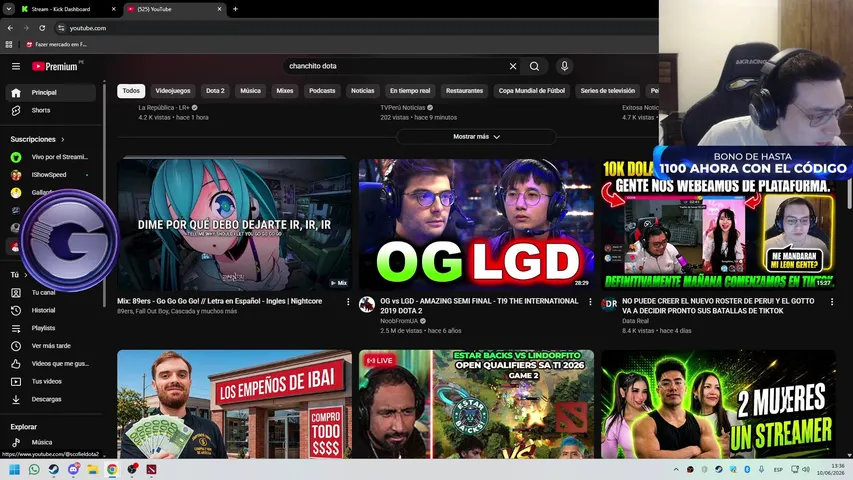This screenshot has height=480, width=853.
Task: Select the Podcasts filter chip
Action: click(322, 91)
